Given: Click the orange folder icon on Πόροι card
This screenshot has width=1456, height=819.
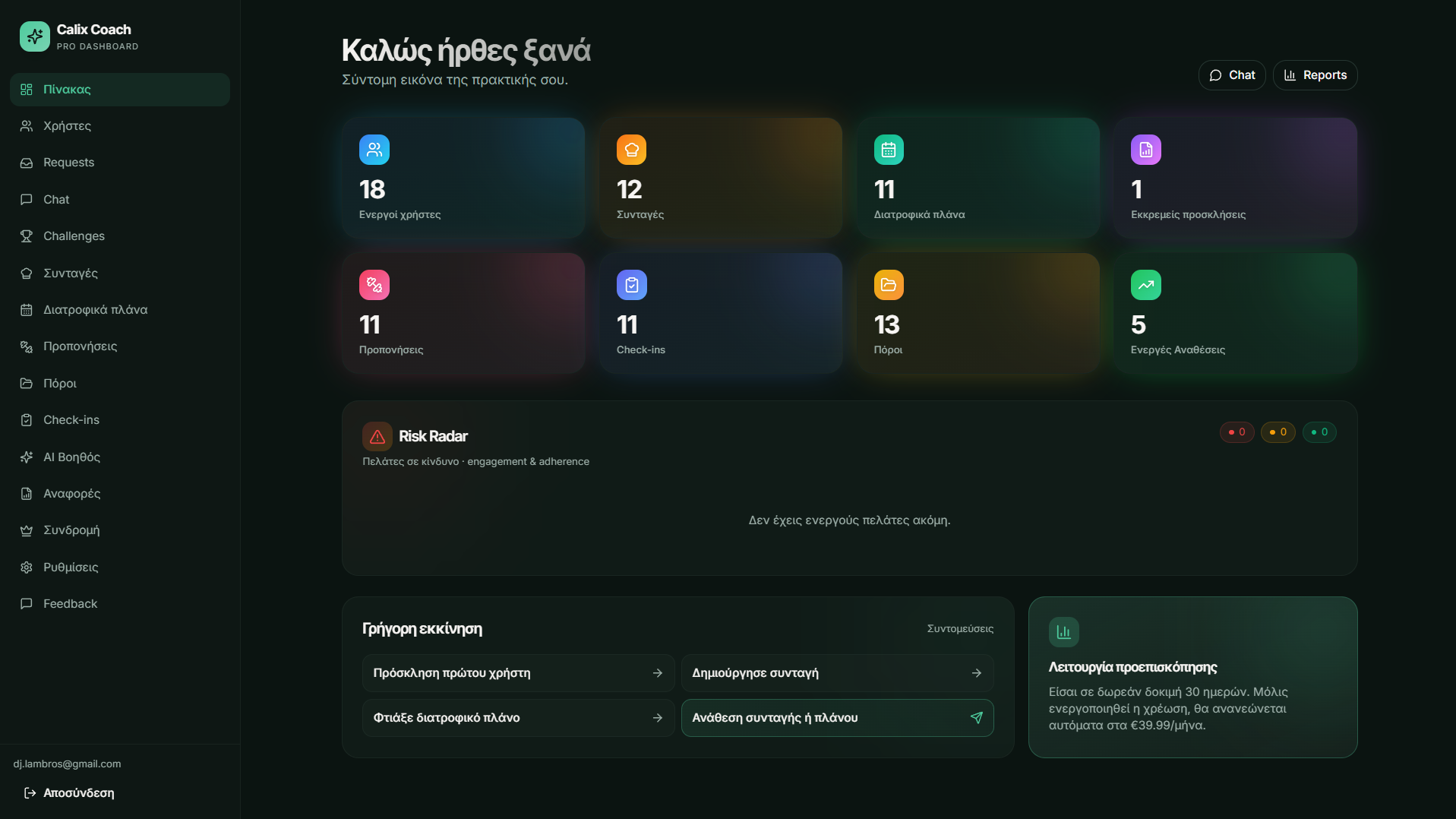Looking at the screenshot, I should [x=889, y=285].
